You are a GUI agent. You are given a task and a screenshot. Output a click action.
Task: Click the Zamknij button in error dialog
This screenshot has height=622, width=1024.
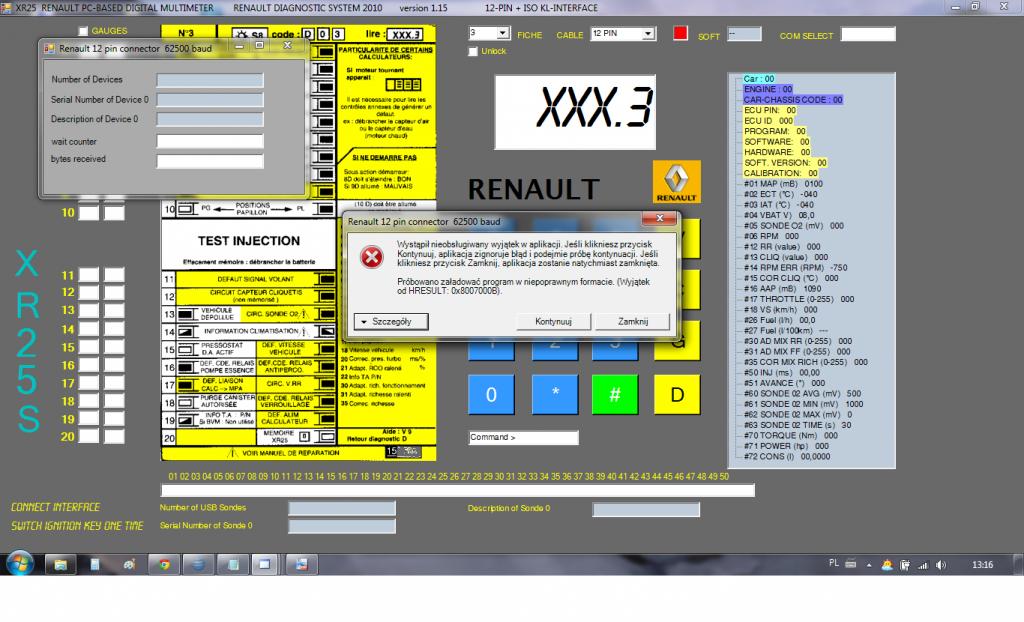633,321
